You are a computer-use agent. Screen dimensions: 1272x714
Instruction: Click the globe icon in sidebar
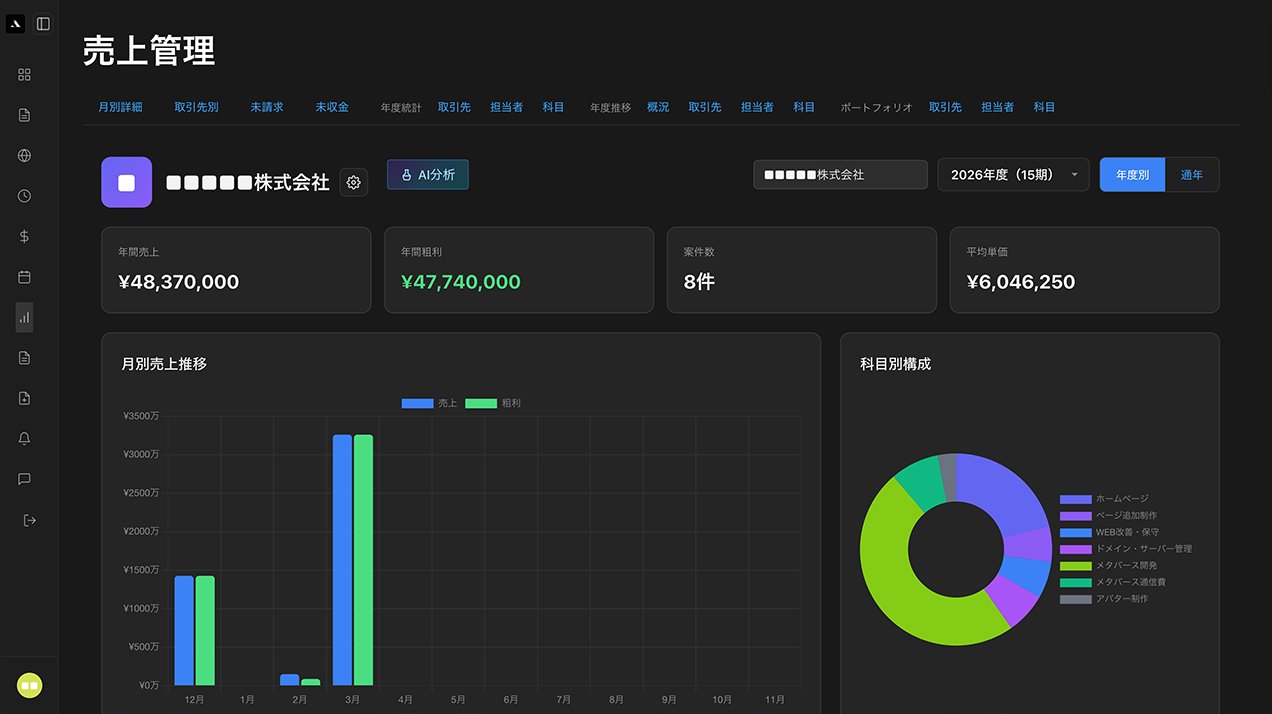[25, 156]
